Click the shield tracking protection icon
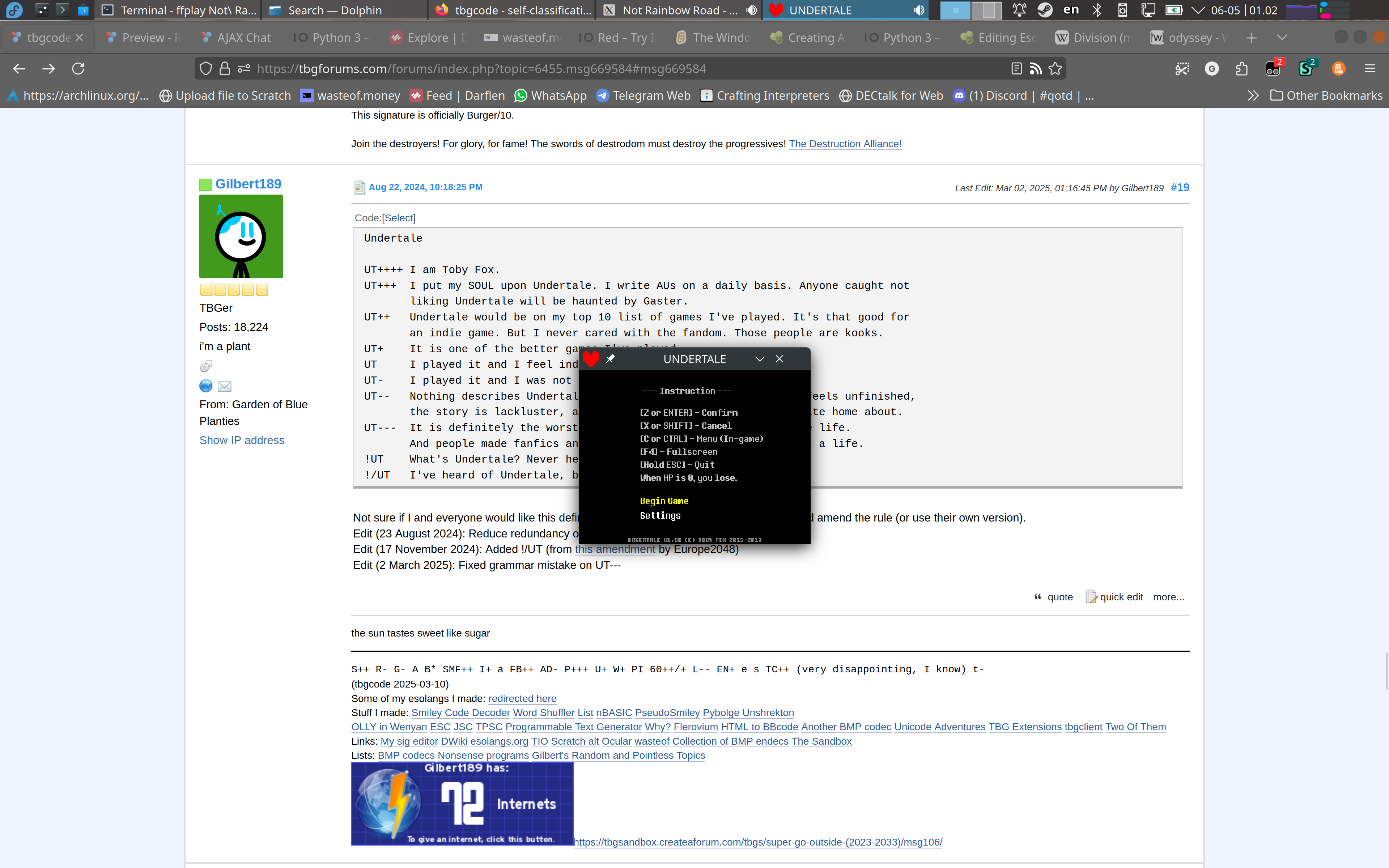Viewport: 1389px width, 868px height. (205, 69)
